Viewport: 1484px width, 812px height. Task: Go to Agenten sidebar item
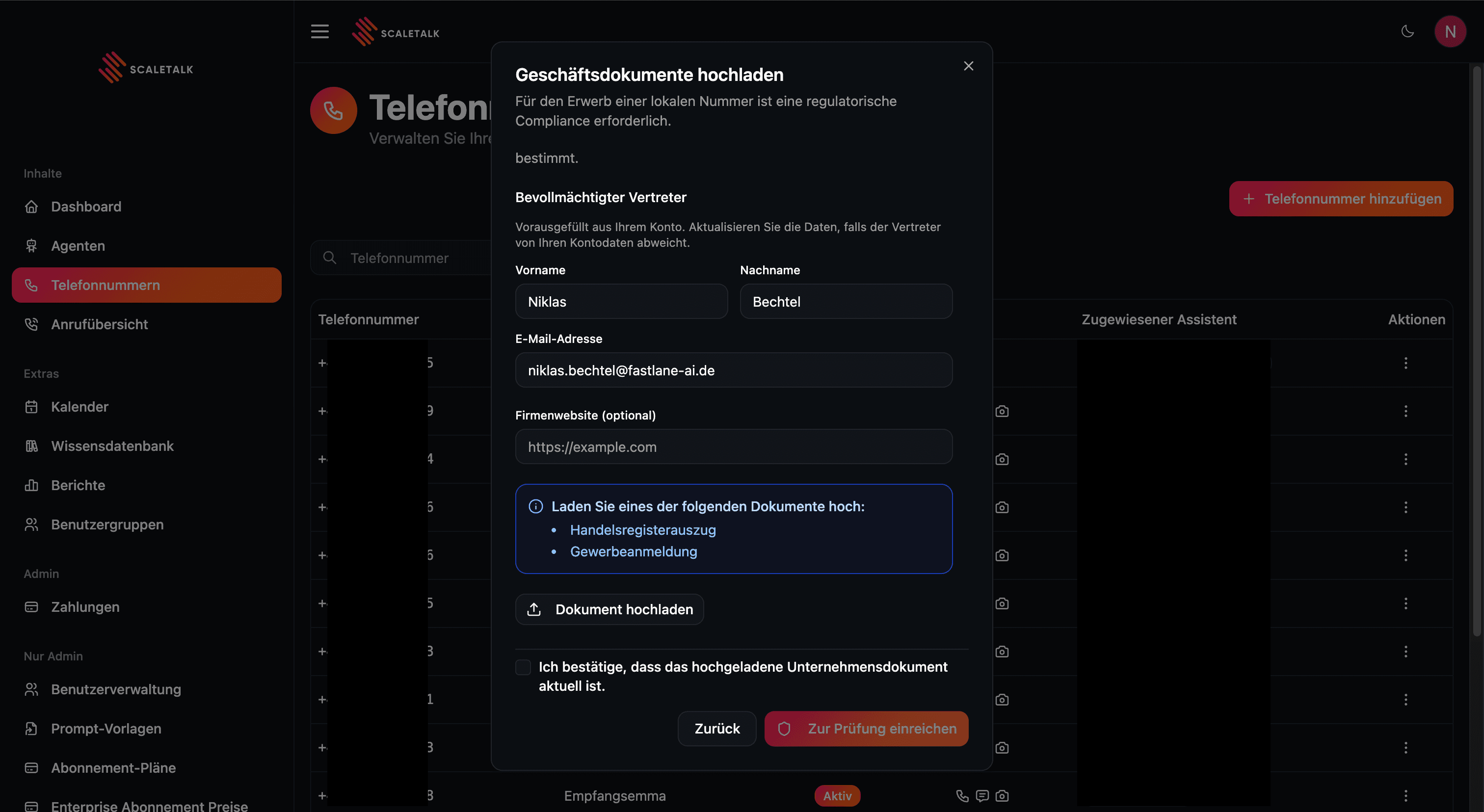(x=78, y=246)
